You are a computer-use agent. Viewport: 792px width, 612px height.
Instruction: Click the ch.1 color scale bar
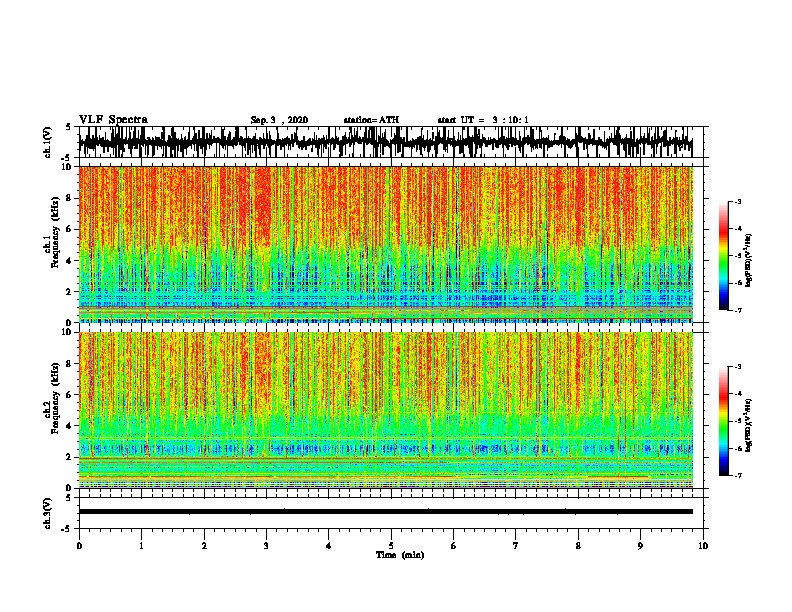(x=723, y=256)
